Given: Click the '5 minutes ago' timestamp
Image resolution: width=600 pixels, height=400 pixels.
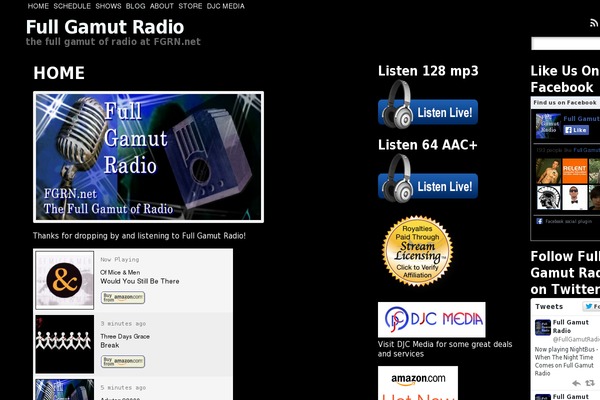Looking at the screenshot, I should pyautogui.click(x=123, y=387).
